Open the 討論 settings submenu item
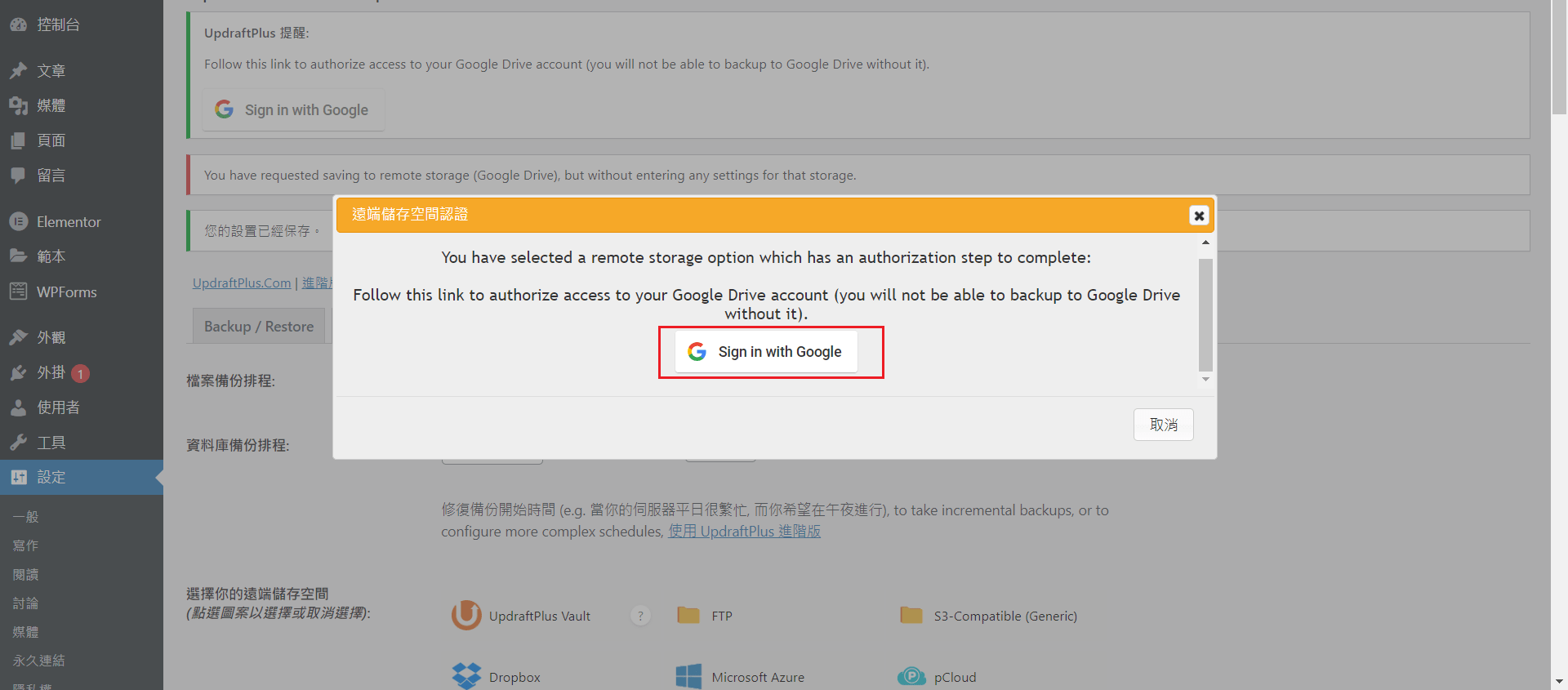 pyautogui.click(x=25, y=603)
